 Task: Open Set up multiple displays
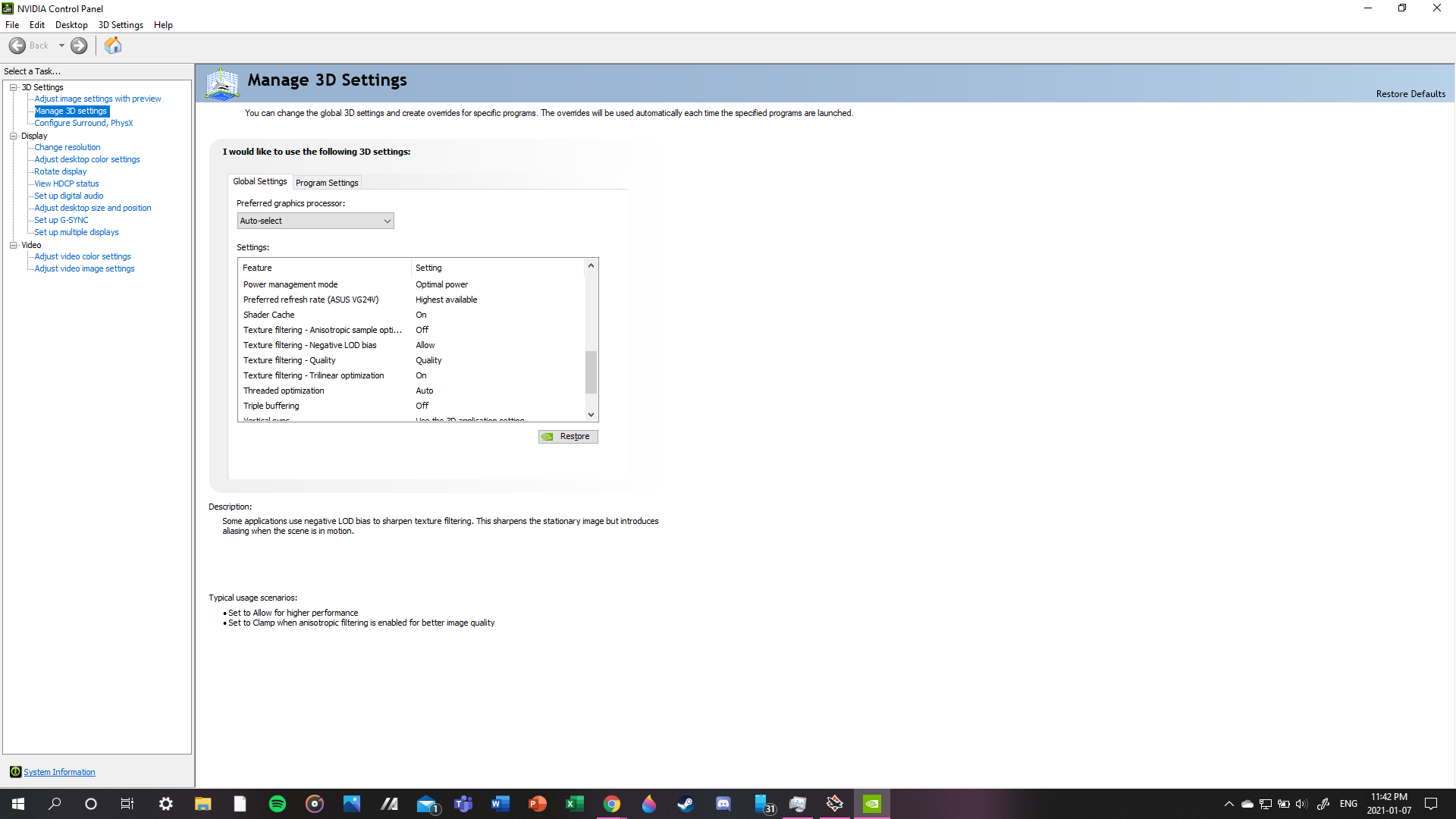(x=77, y=232)
